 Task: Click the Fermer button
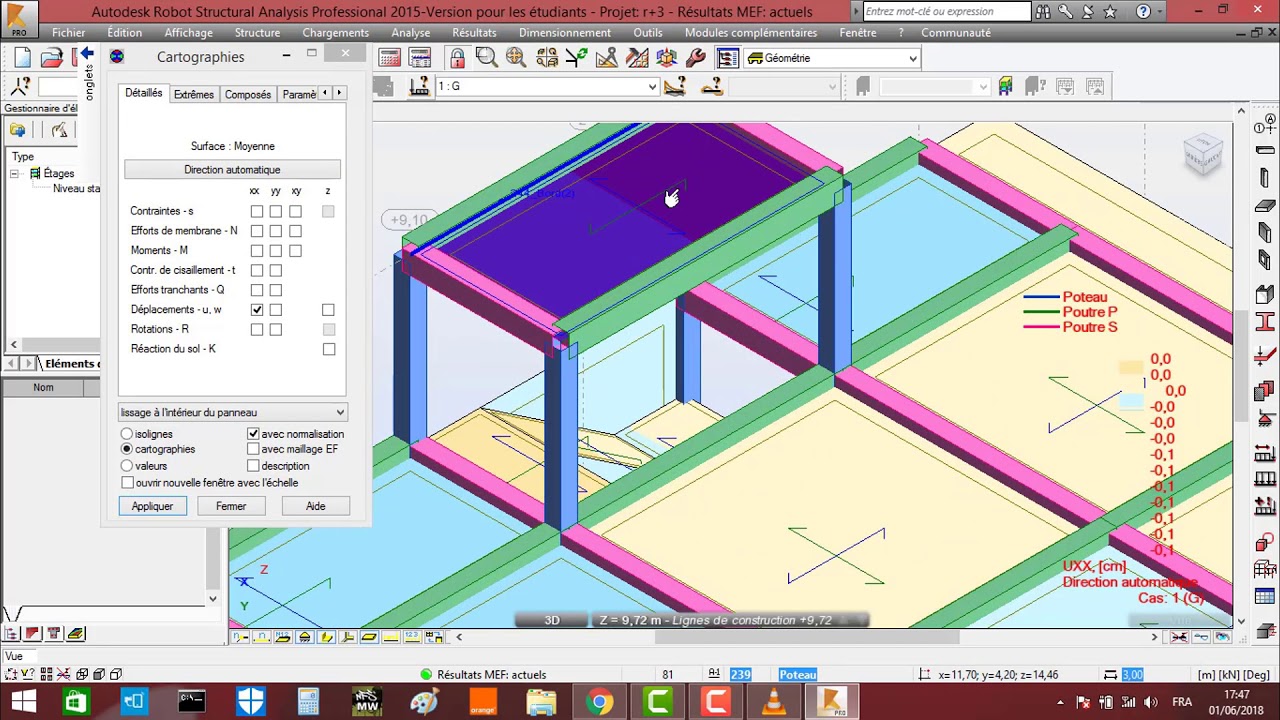(x=231, y=506)
